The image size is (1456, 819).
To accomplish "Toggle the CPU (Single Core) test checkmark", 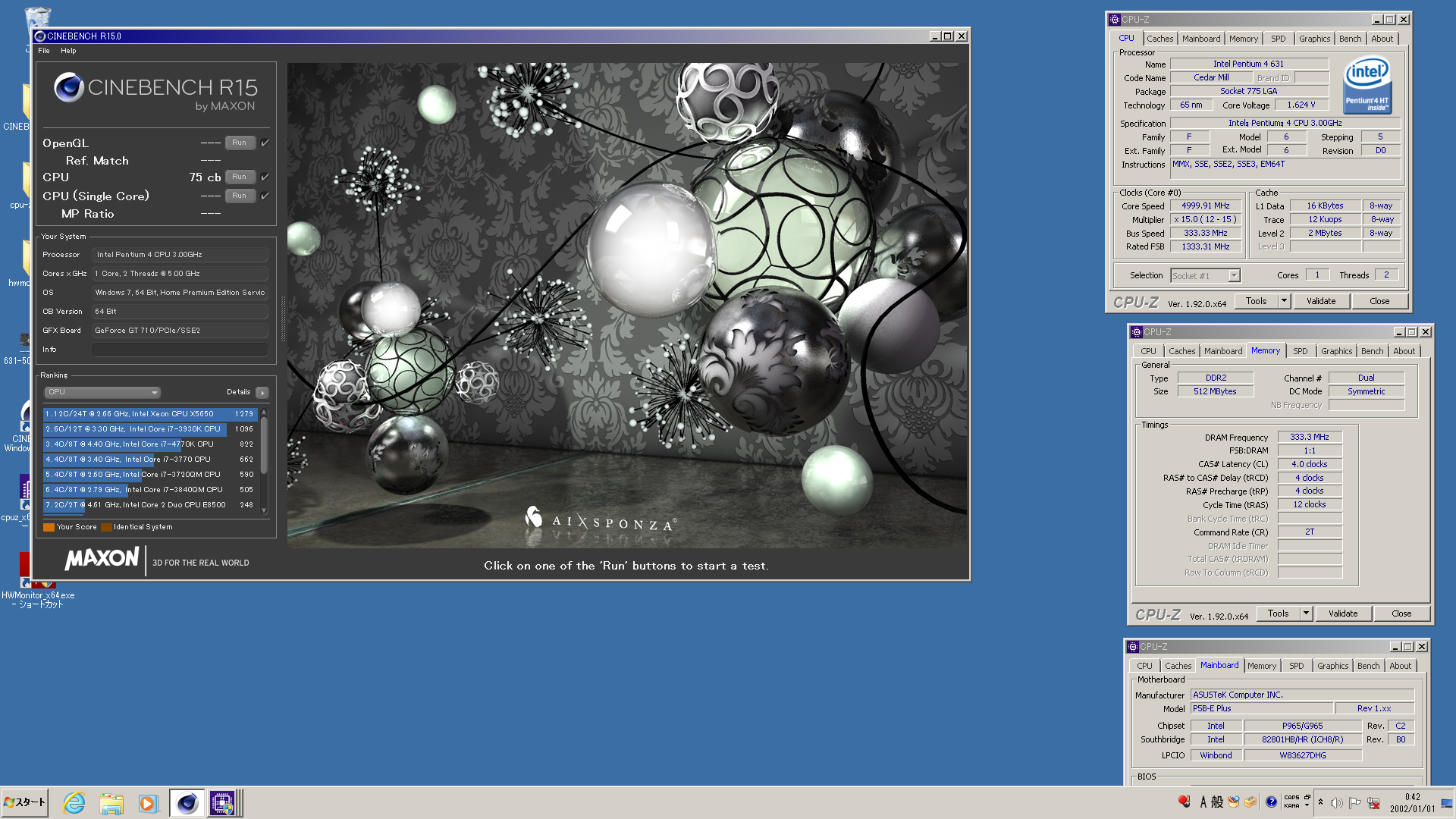I will point(265,196).
